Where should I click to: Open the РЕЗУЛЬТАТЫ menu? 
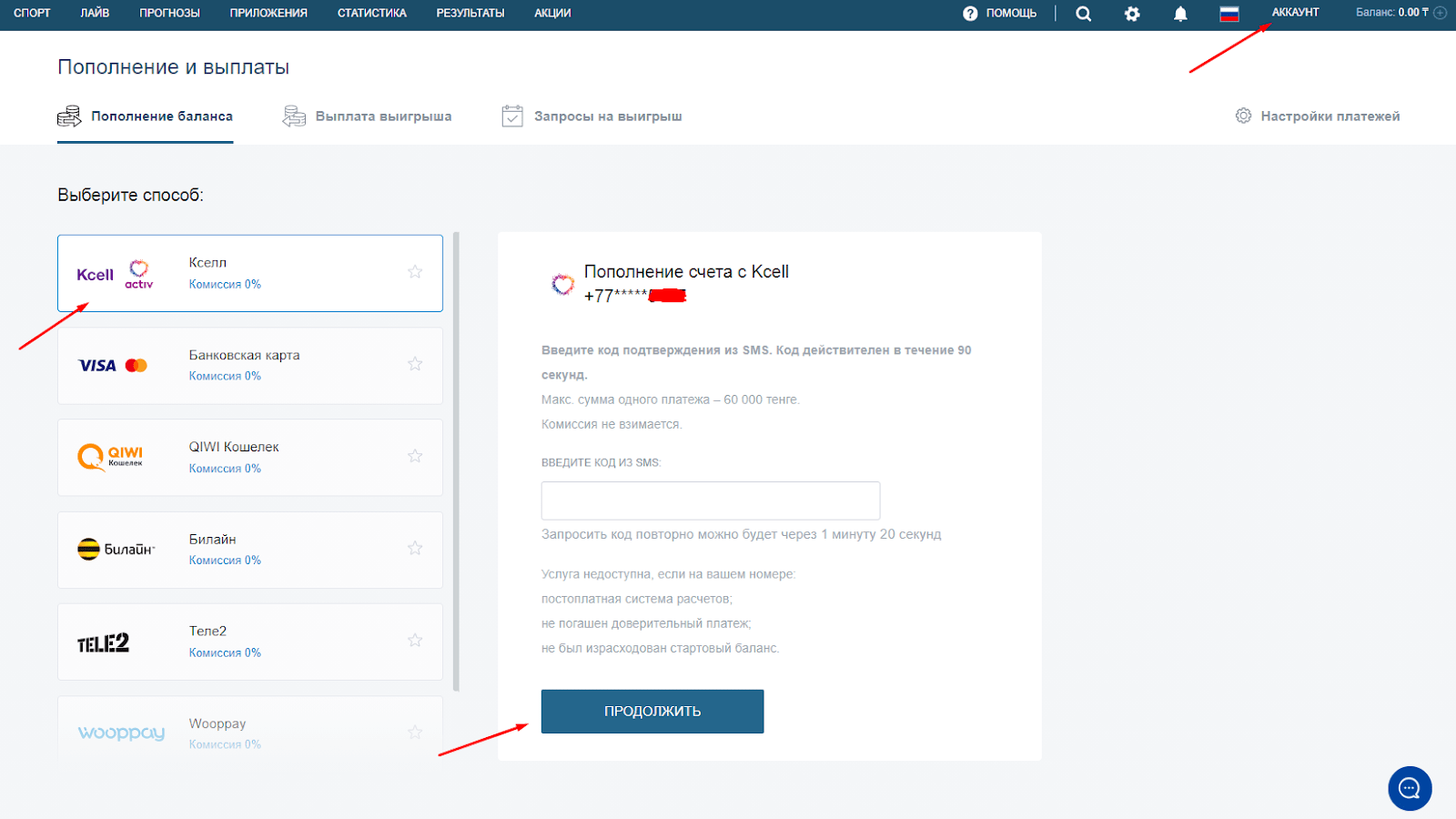470,14
